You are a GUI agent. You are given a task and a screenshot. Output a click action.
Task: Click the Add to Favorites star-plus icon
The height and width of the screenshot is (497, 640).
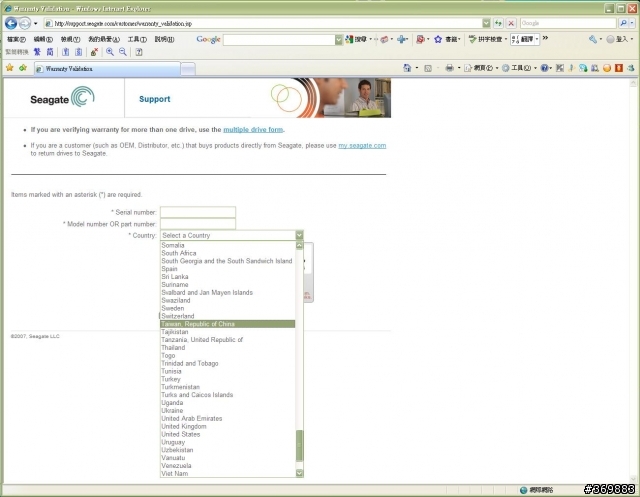click(x=23, y=68)
